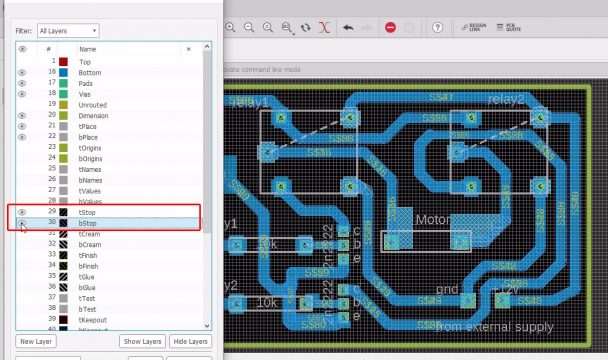The height and width of the screenshot is (360, 608).
Task: Select the tTest layer row name
Action: [87, 298]
